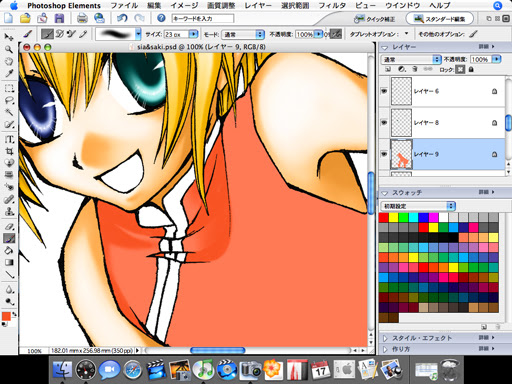Click the Redo arrow icon

click(139, 18)
